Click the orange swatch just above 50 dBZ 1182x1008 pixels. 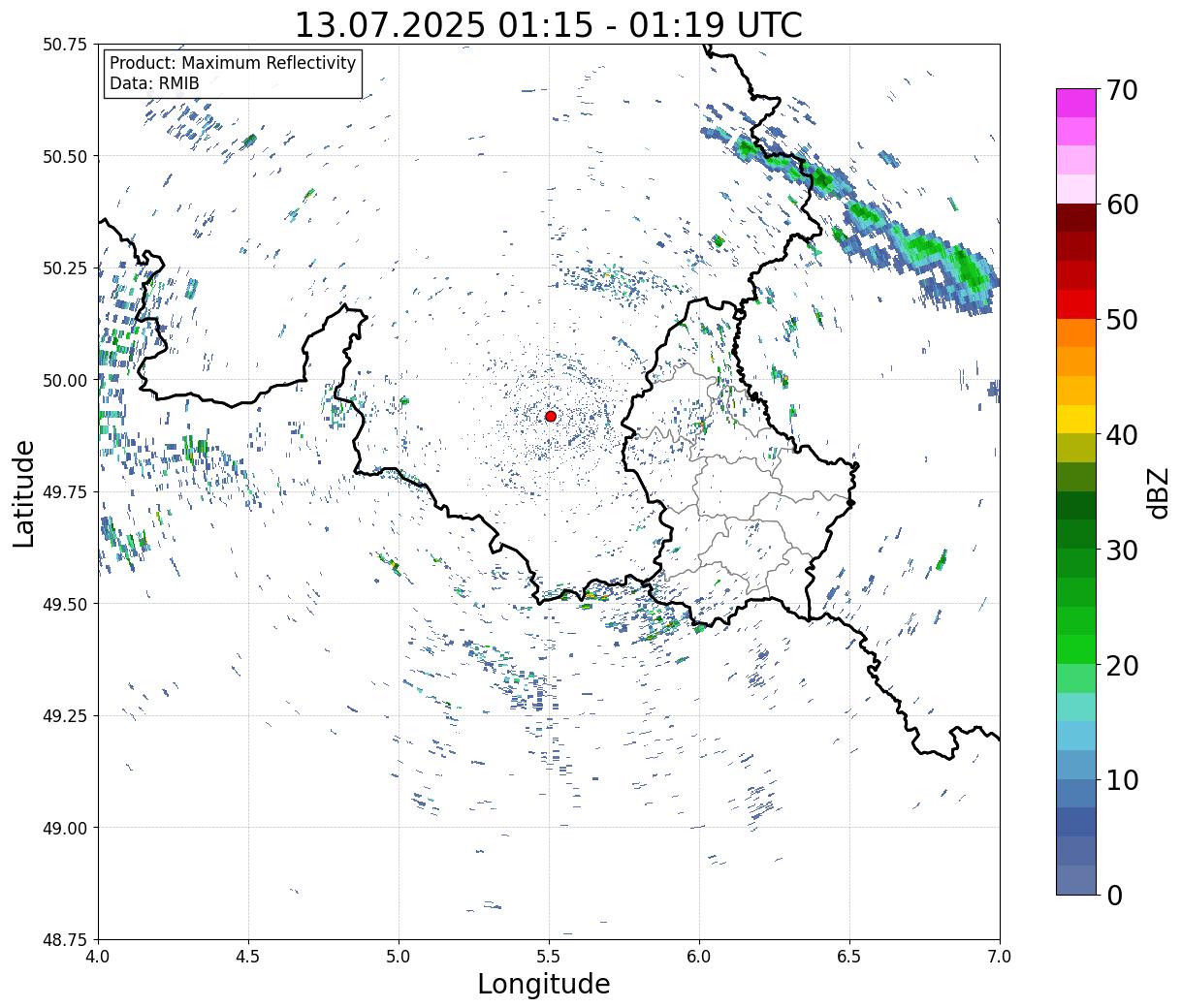(1076, 332)
